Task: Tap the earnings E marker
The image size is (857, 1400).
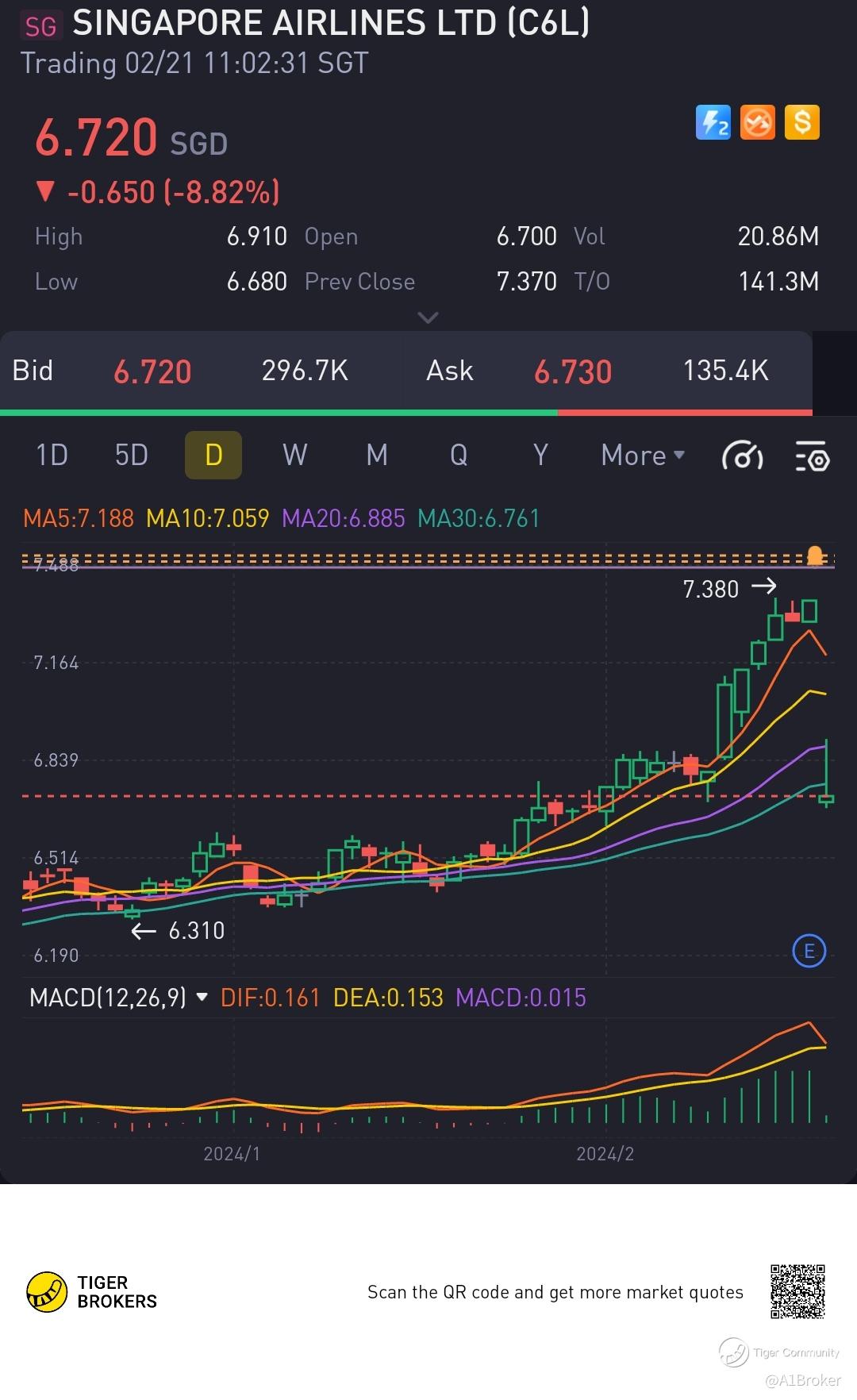Action: point(809,951)
